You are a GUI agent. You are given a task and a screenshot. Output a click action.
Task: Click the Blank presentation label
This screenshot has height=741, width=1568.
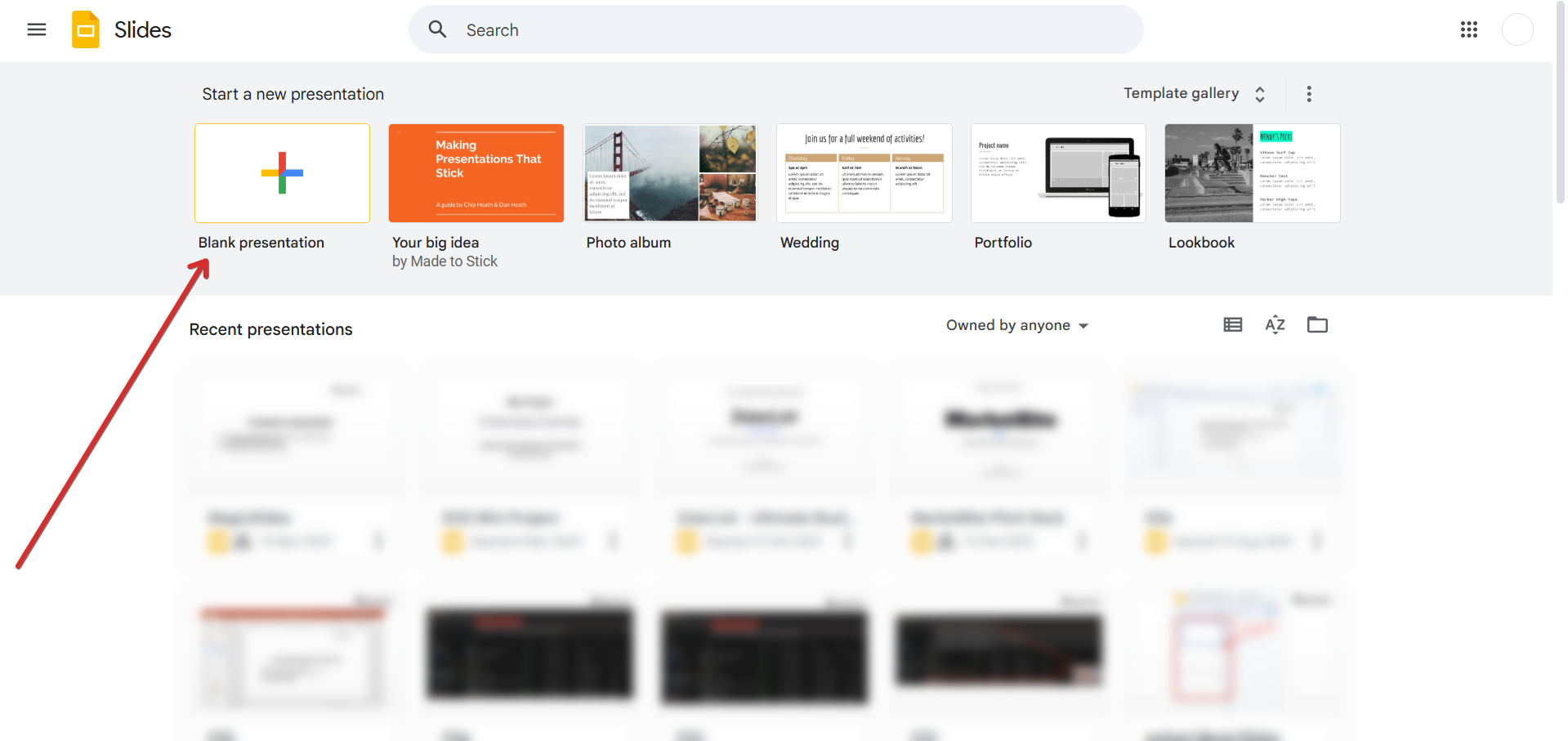(x=261, y=243)
